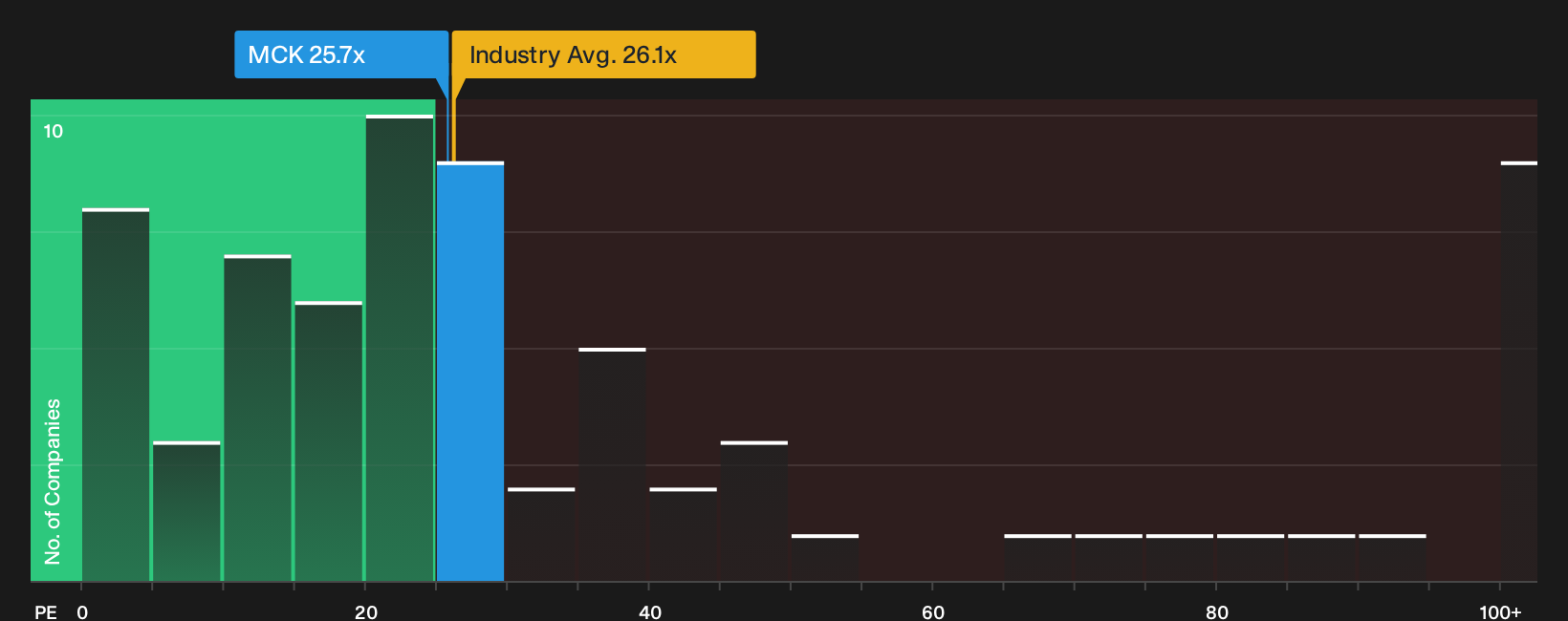Click the '10' y-axis value label

(x=54, y=131)
